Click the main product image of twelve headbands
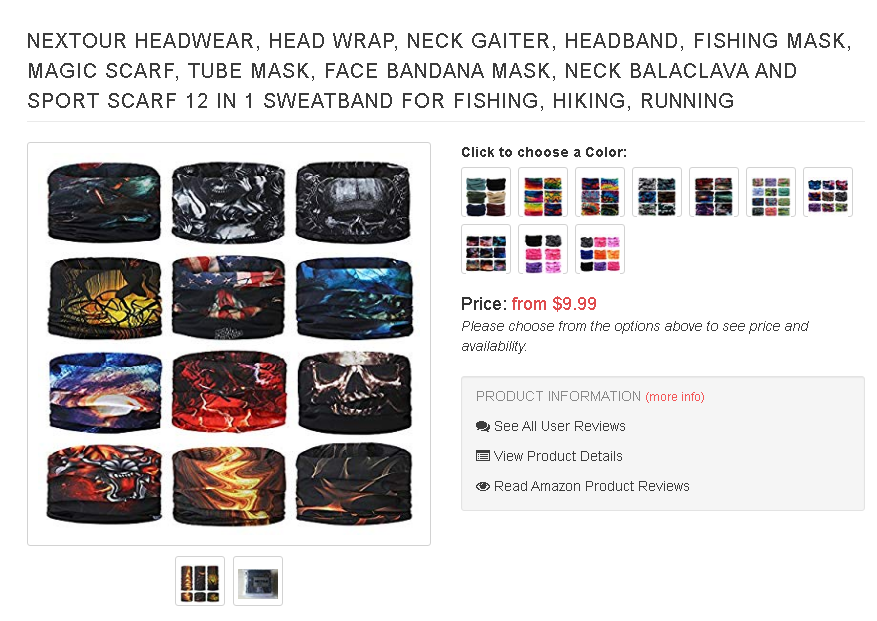 point(229,344)
